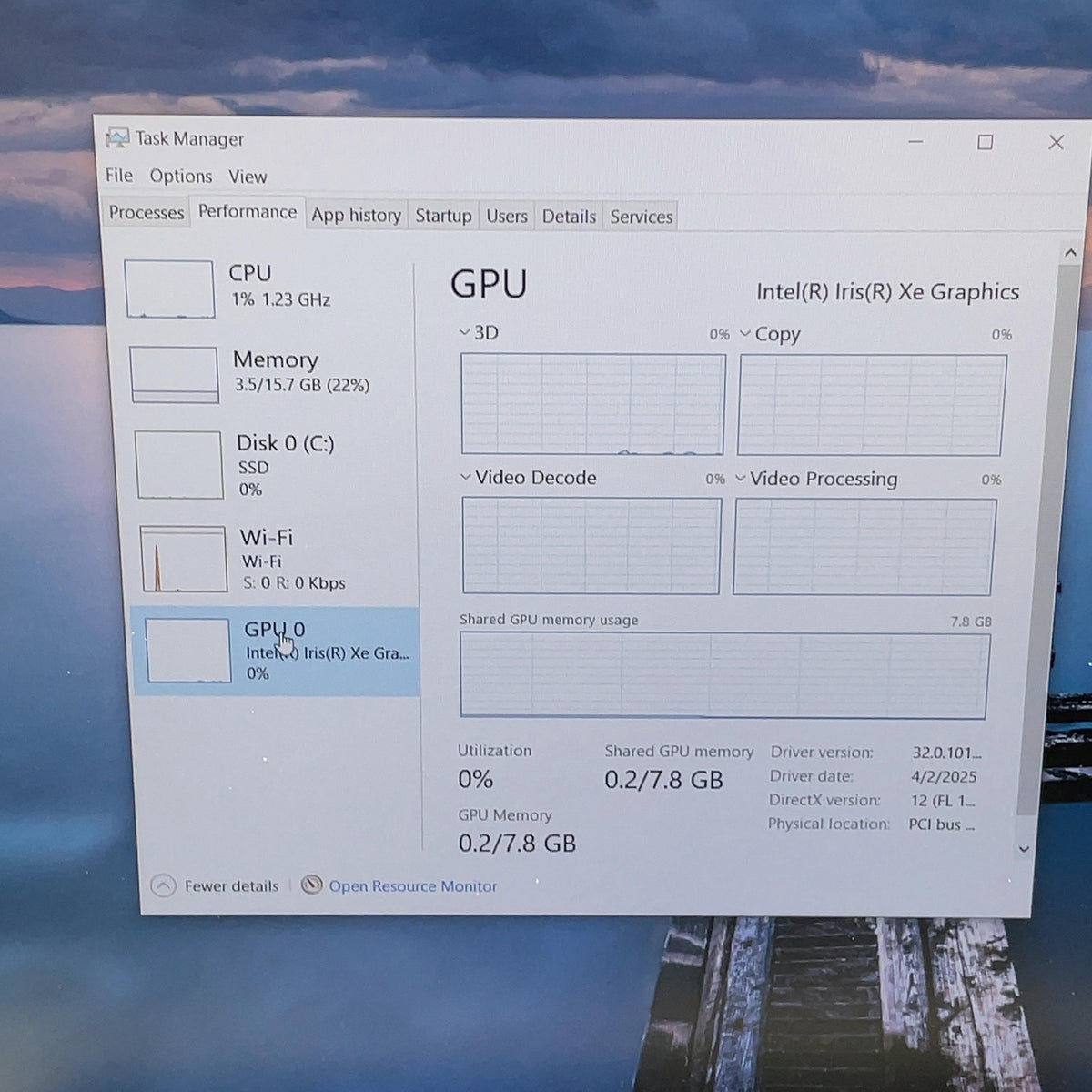
Task: Expand the Video Decode engine dropdown
Action: [466, 477]
